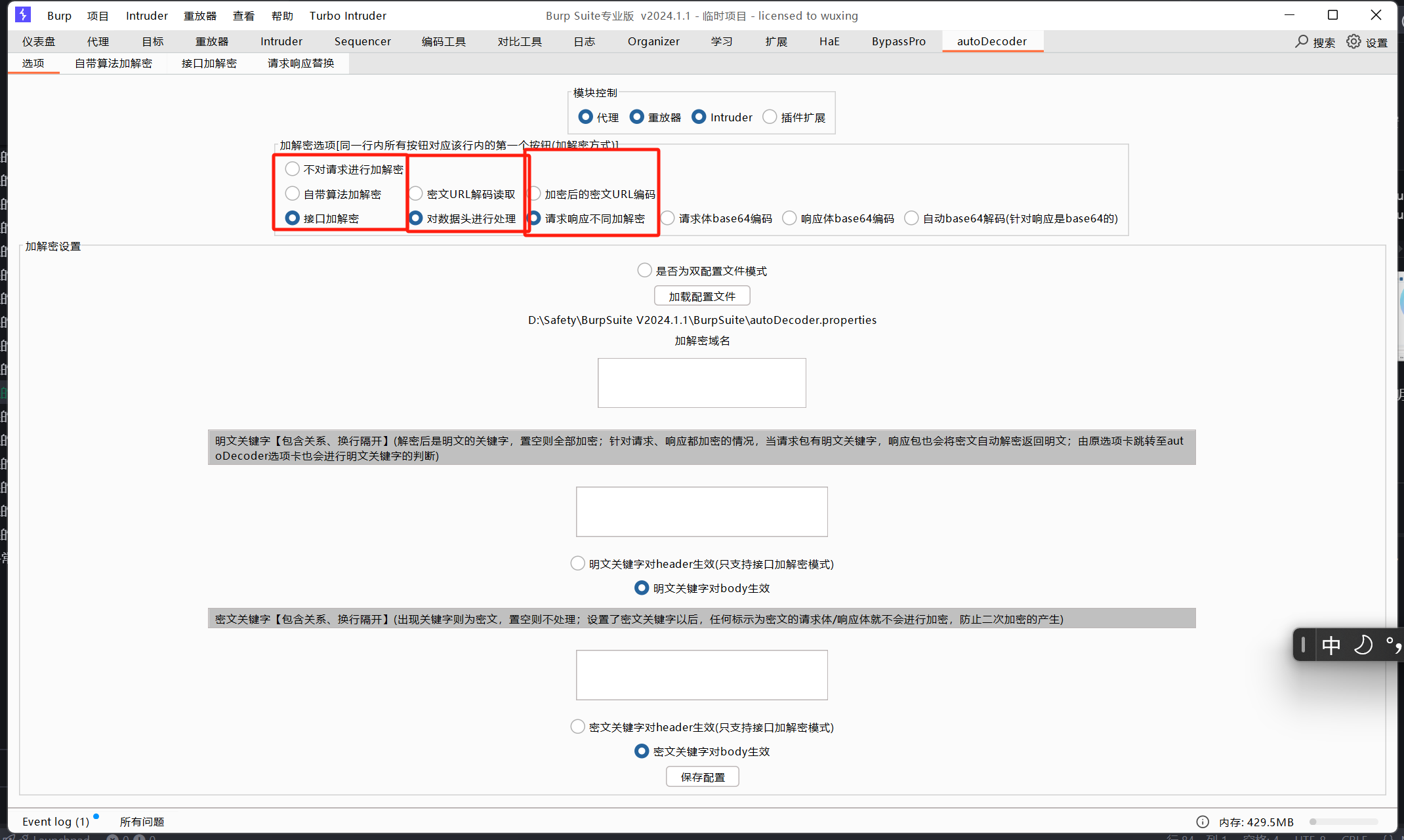Click the 保存配置 button
1404x840 pixels.
coord(703,777)
